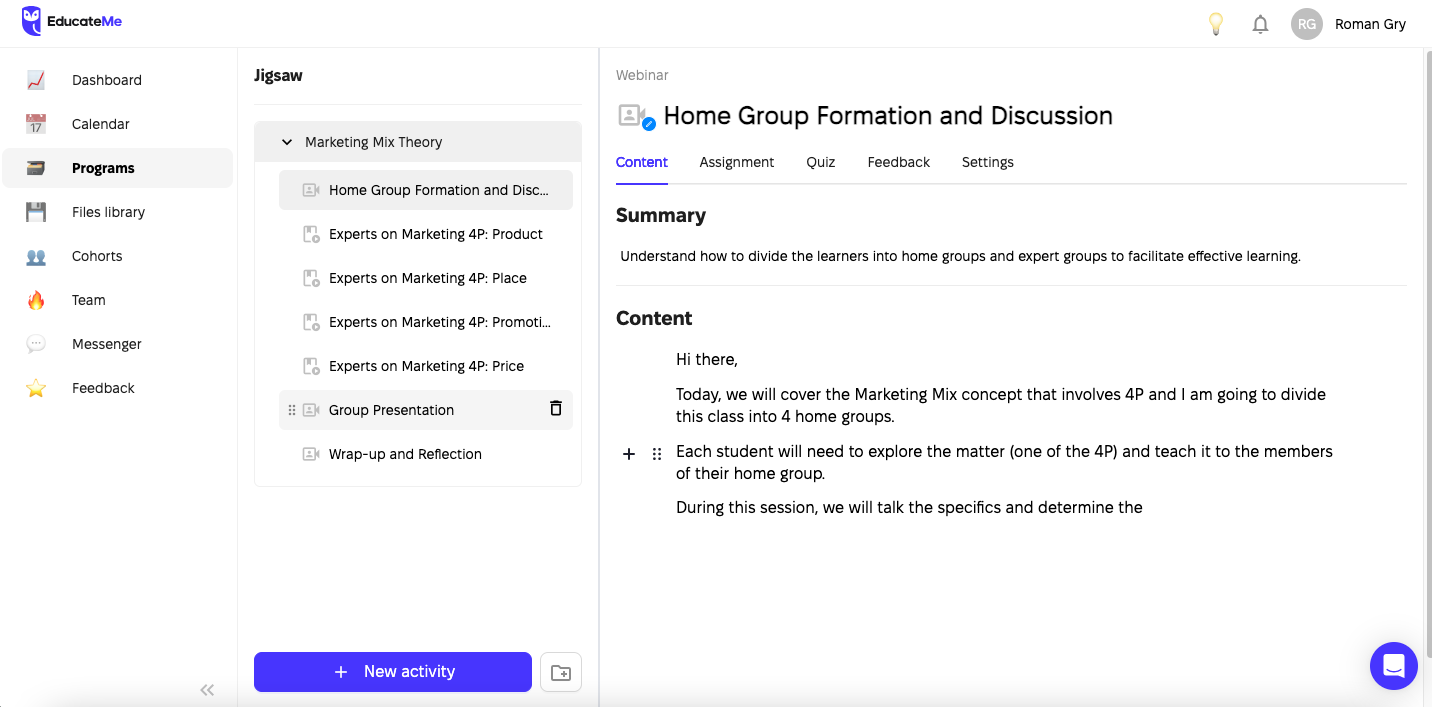This screenshot has height=707, width=1432.
Task: Click the plus icon to add a content block
Action: pos(629,453)
